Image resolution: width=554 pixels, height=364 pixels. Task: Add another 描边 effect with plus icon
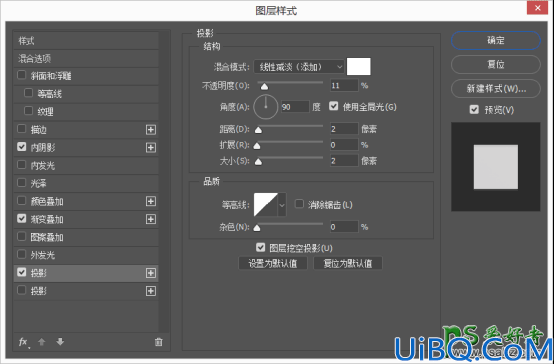(151, 130)
